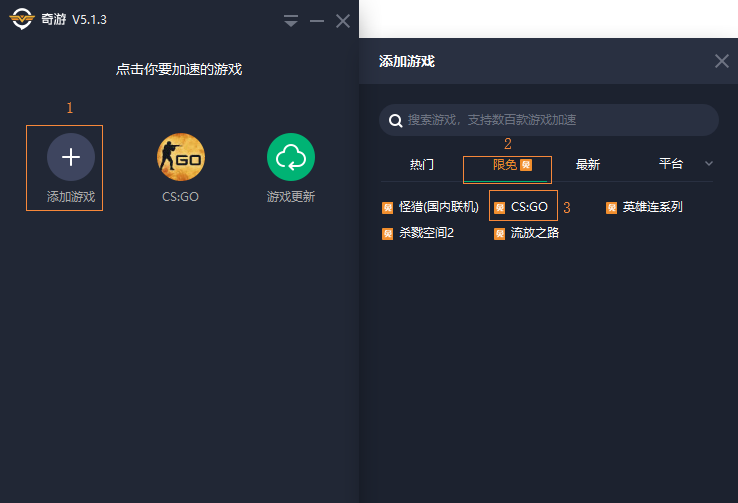The height and width of the screenshot is (503, 738).
Task: Switch to the 最新 tab
Action: point(588,165)
